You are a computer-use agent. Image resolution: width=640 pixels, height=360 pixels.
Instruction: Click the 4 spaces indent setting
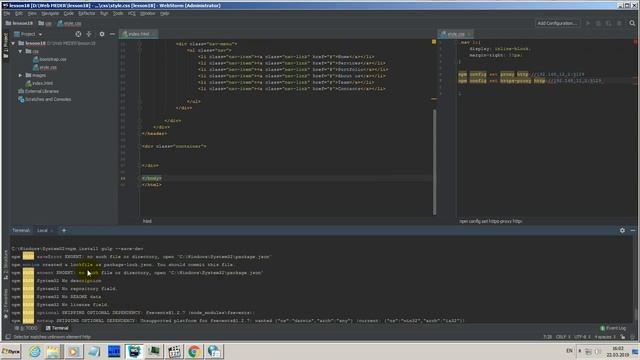(x=604, y=337)
